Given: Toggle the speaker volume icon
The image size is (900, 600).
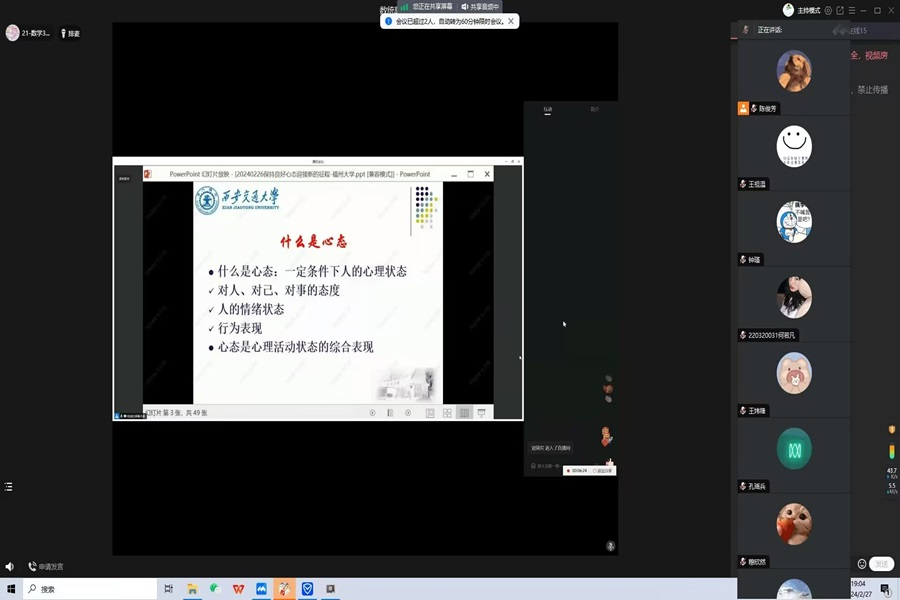Looking at the screenshot, I should coord(10,567).
